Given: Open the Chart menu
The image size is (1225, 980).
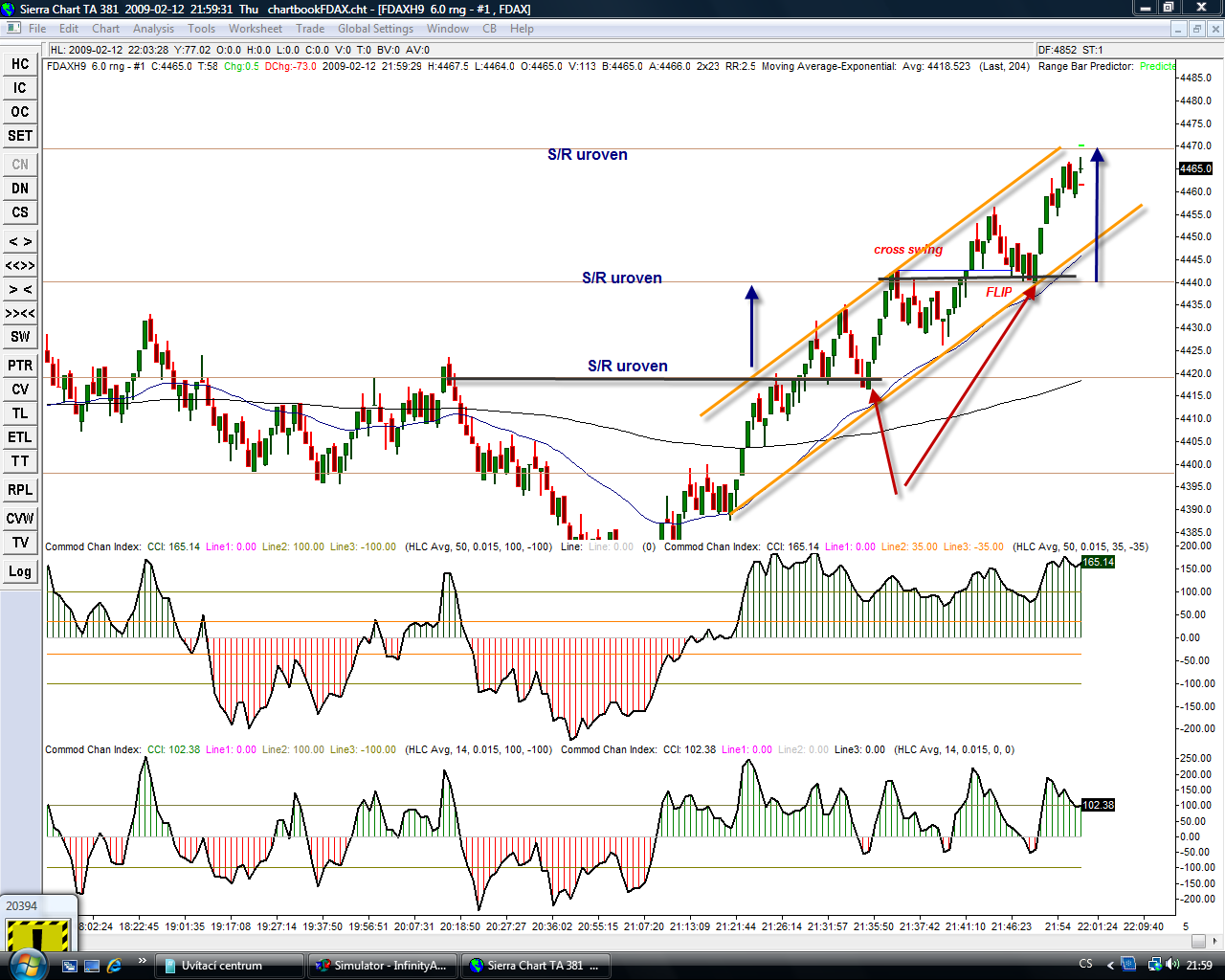Looking at the screenshot, I should 105,29.
